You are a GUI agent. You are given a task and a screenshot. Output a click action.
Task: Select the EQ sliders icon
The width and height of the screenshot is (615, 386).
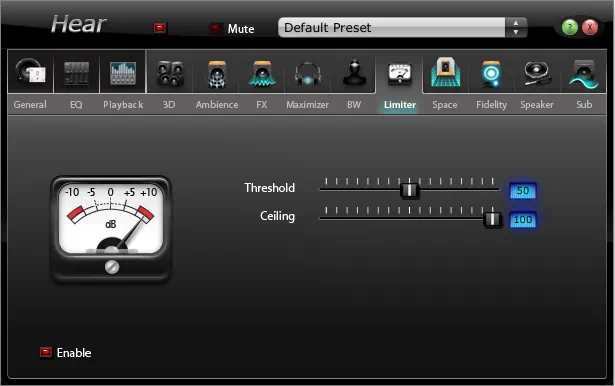click(76, 73)
